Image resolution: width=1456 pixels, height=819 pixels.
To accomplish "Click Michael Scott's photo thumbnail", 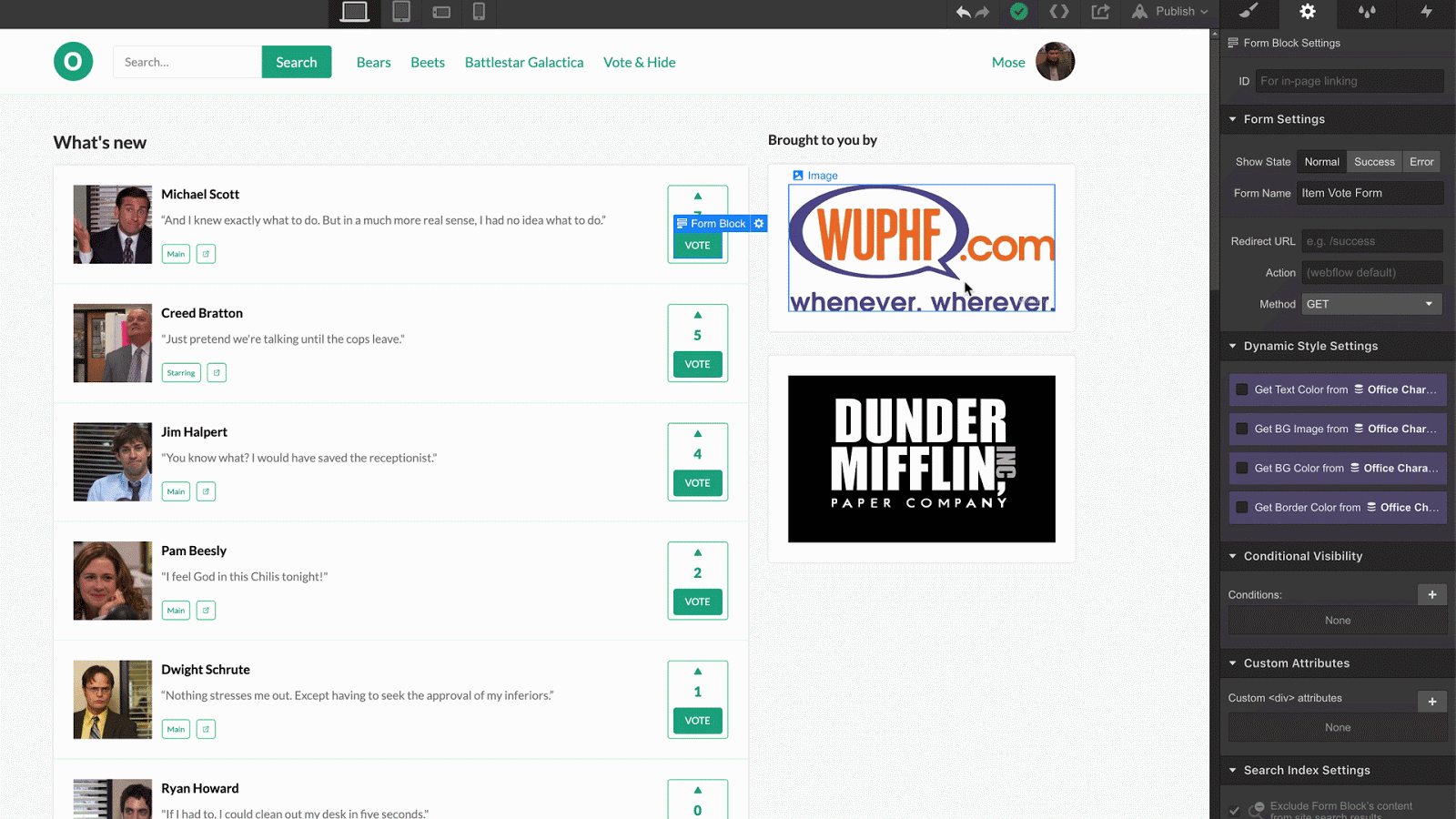I will [x=113, y=225].
